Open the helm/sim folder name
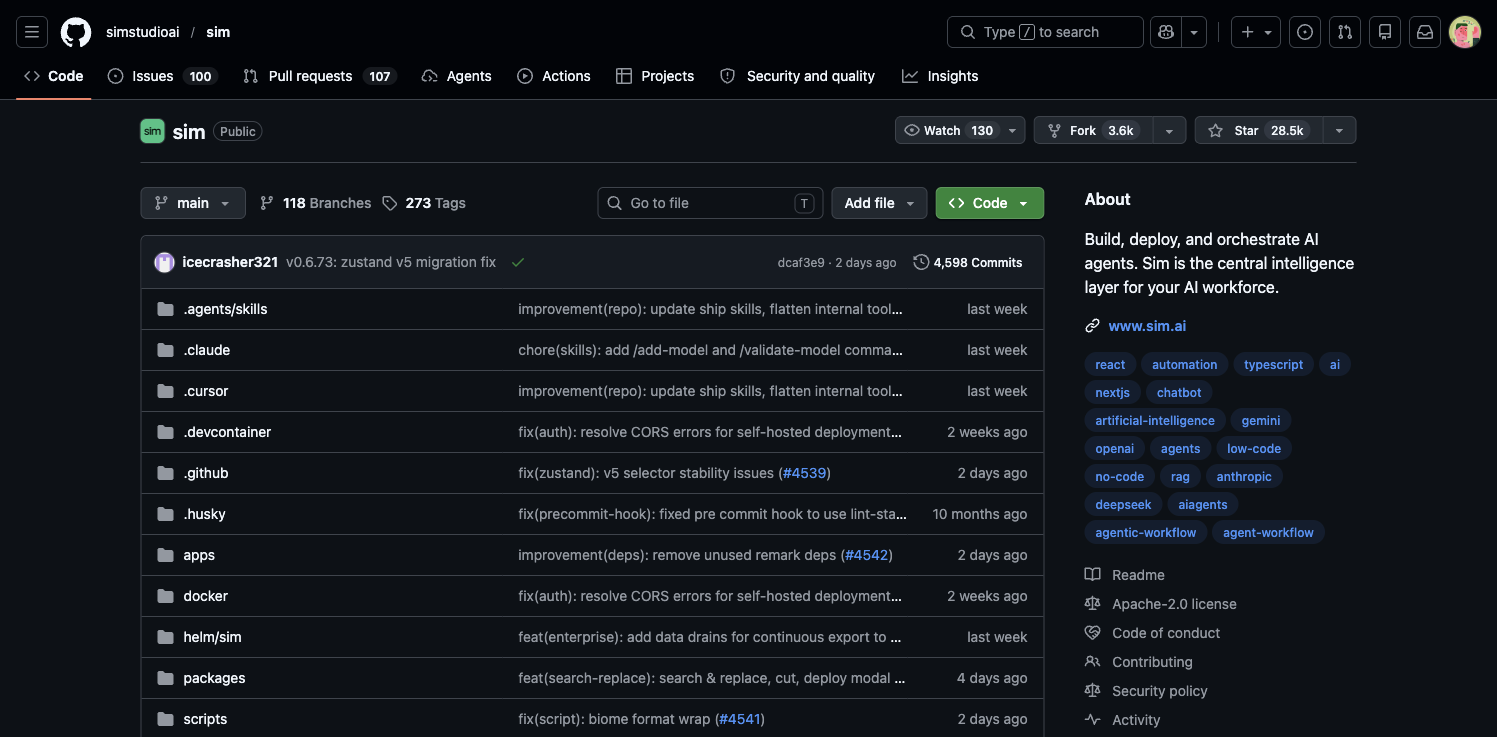The height and width of the screenshot is (737, 1497). (x=212, y=637)
